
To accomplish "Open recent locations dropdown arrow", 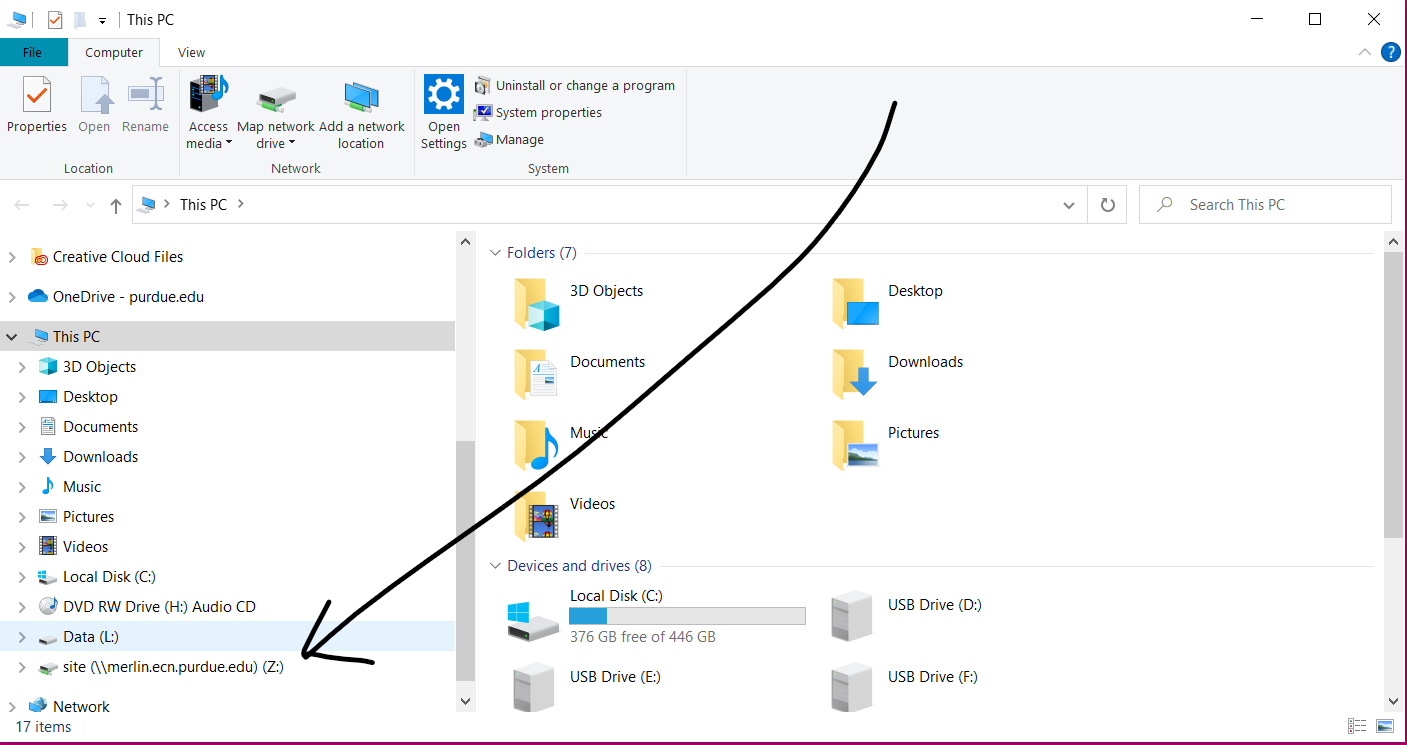I will [90, 205].
